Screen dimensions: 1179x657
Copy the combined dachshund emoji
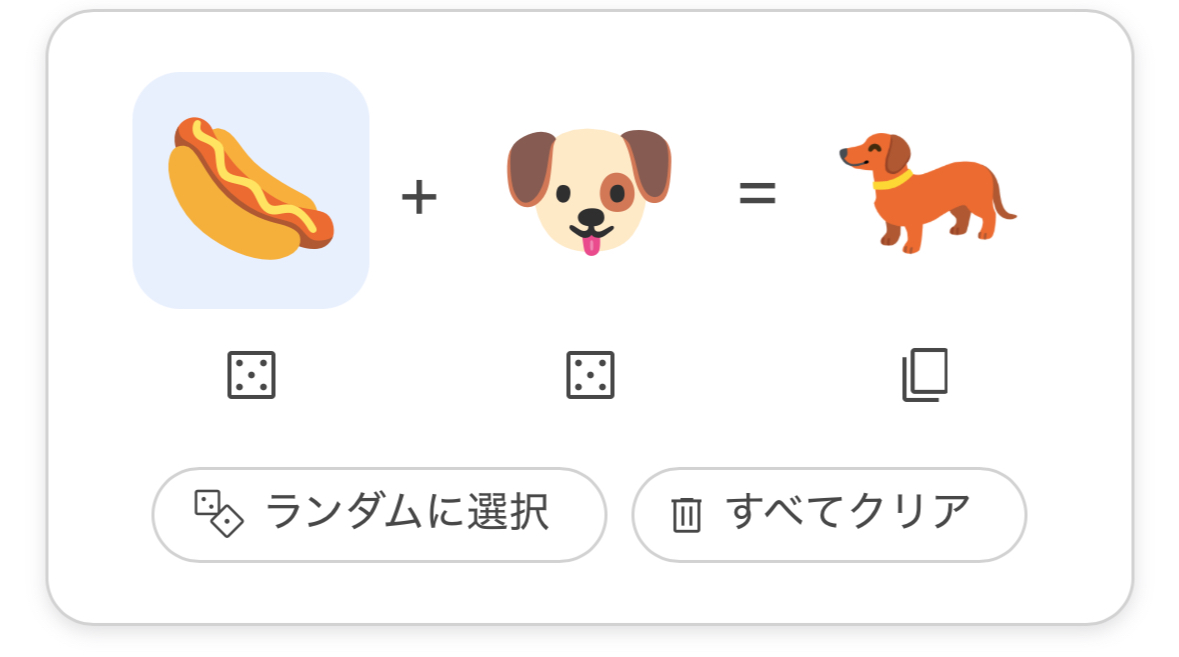click(x=925, y=374)
